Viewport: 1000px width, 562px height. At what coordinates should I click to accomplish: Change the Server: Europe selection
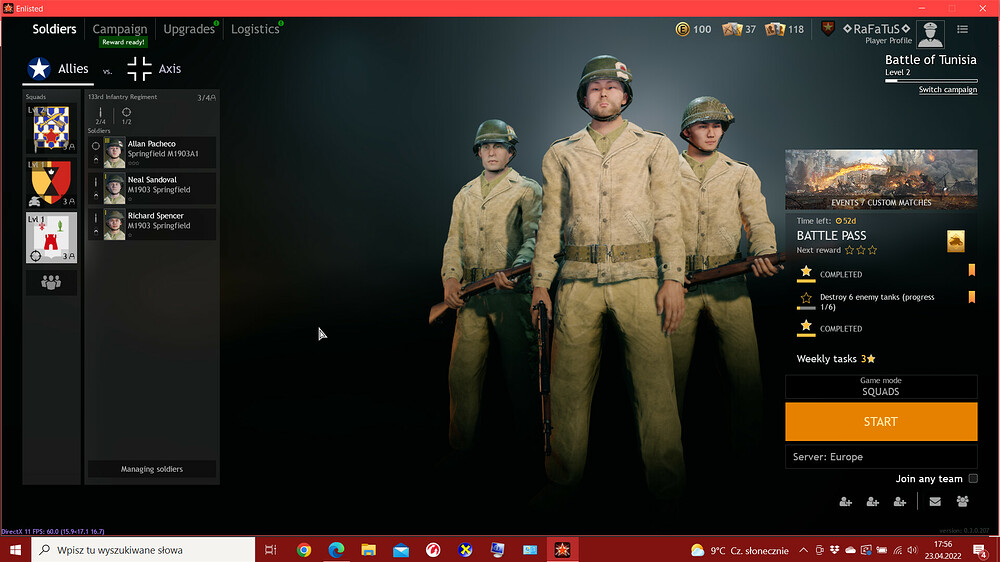(x=881, y=457)
